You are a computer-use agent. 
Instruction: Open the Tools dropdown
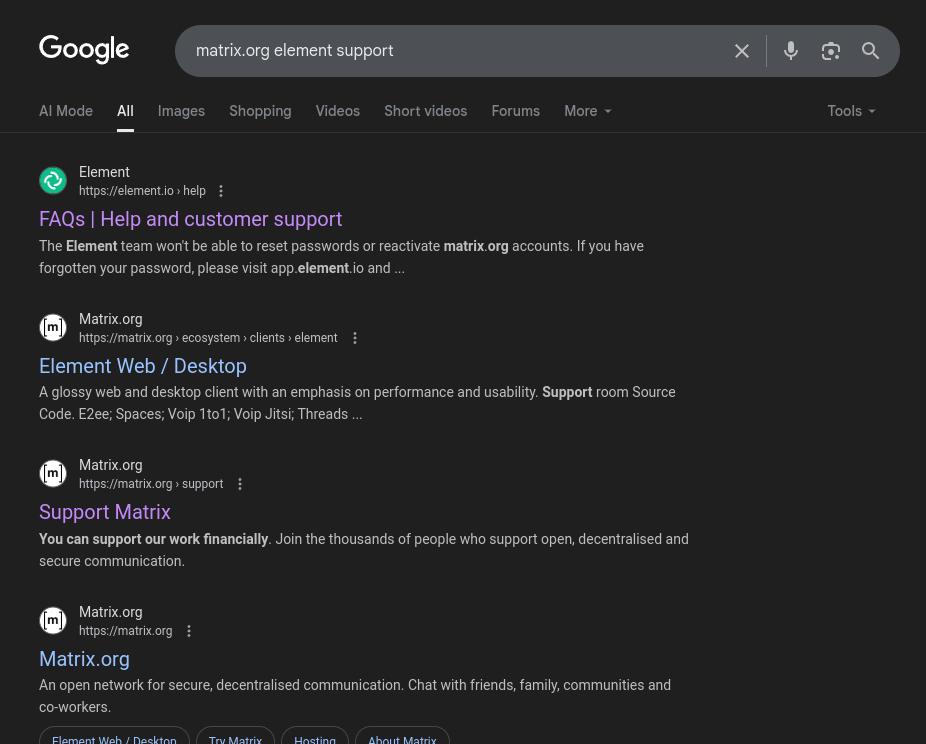click(851, 111)
